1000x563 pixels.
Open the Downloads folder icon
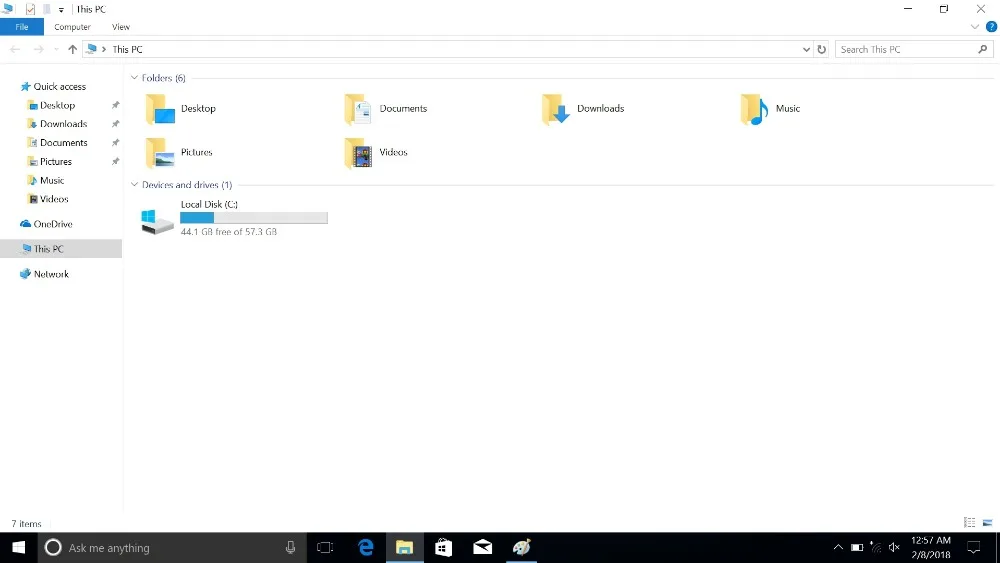click(555, 109)
